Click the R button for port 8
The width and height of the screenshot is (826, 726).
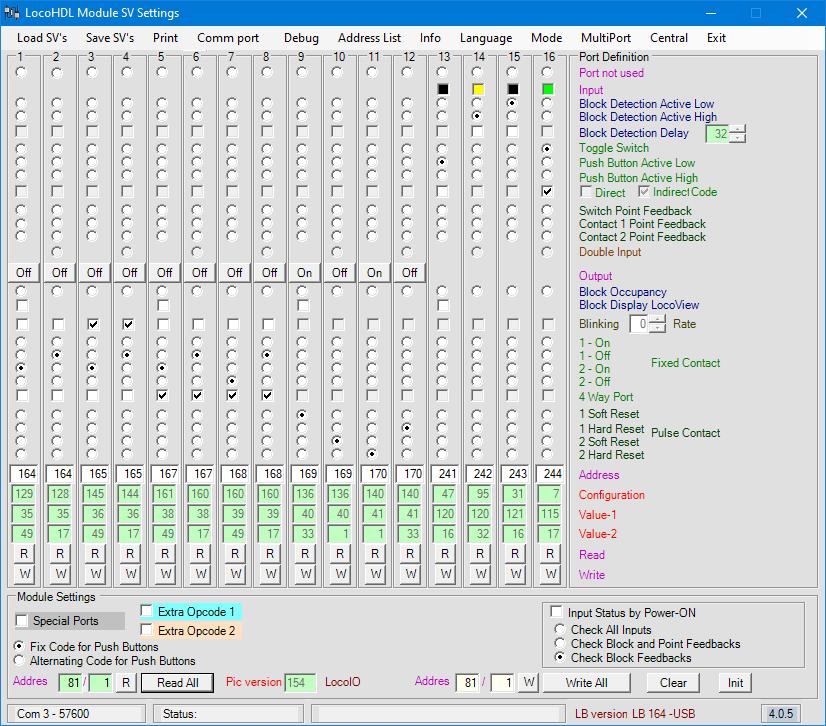click(x=270, y=554)
